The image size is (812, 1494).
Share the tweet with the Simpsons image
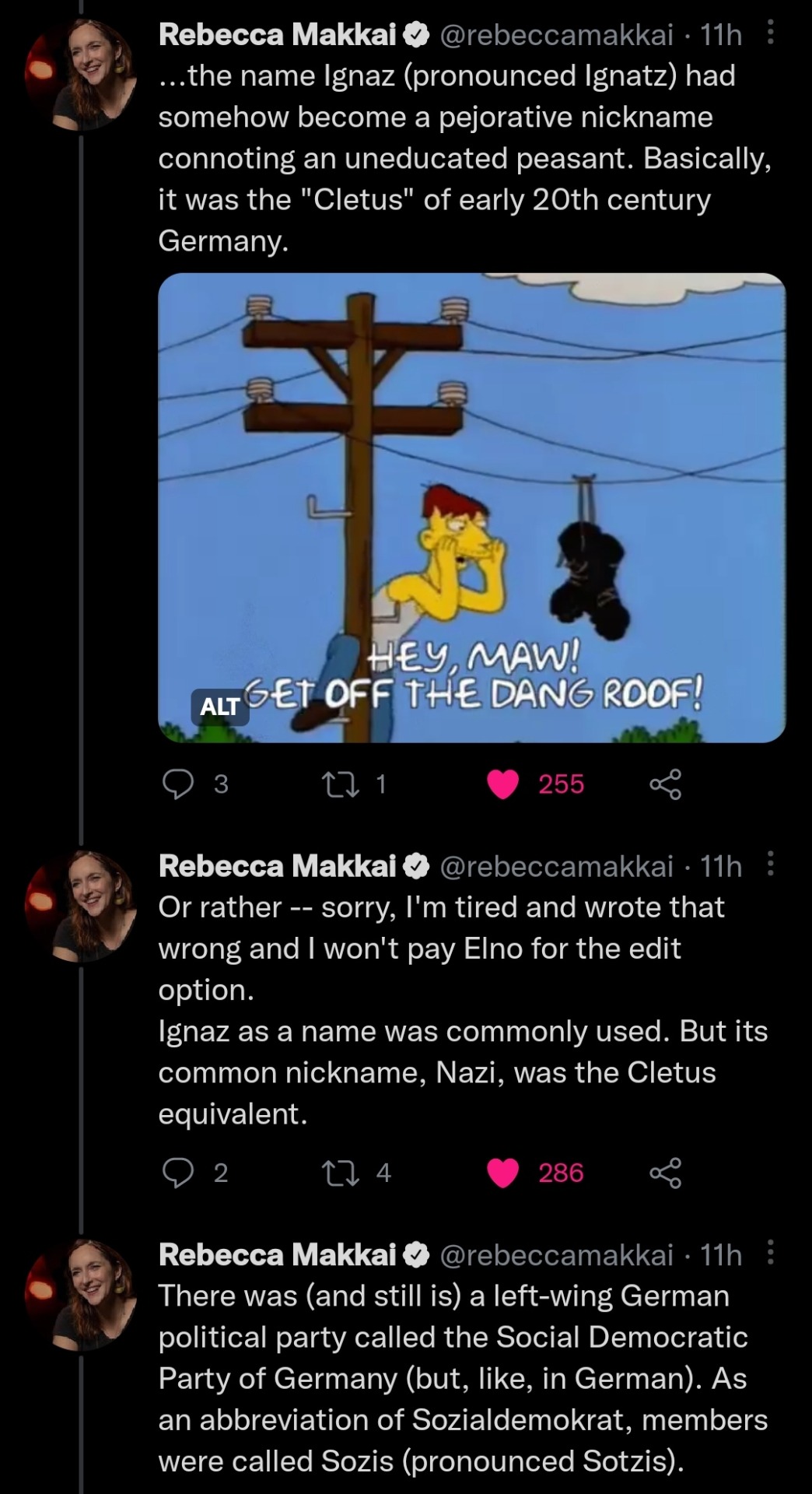click(665, 784)
